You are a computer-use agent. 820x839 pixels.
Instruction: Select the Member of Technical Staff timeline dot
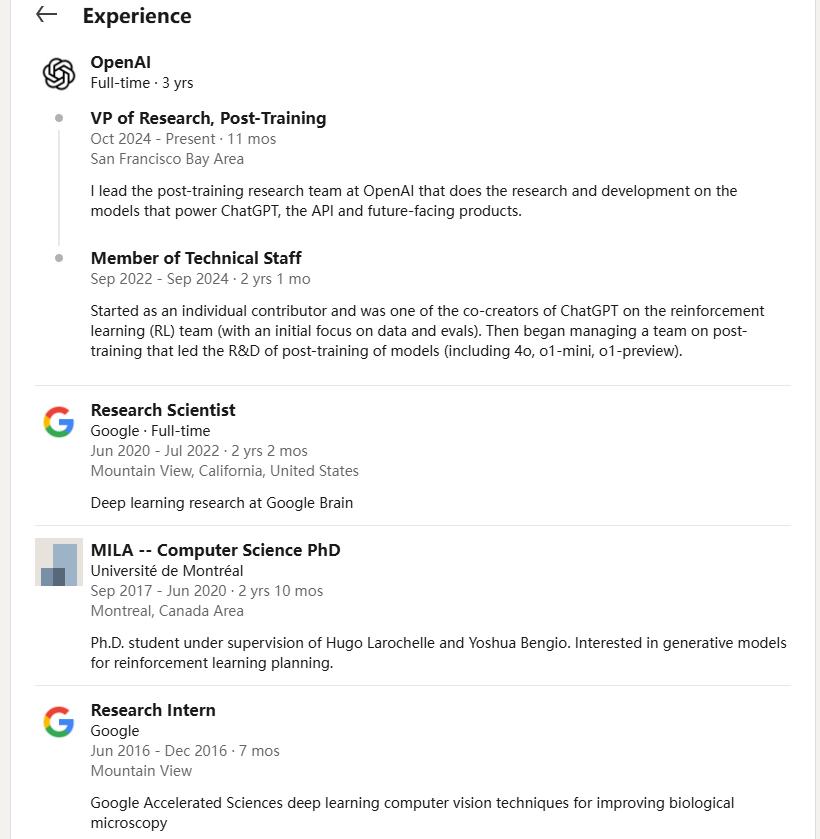59,258
